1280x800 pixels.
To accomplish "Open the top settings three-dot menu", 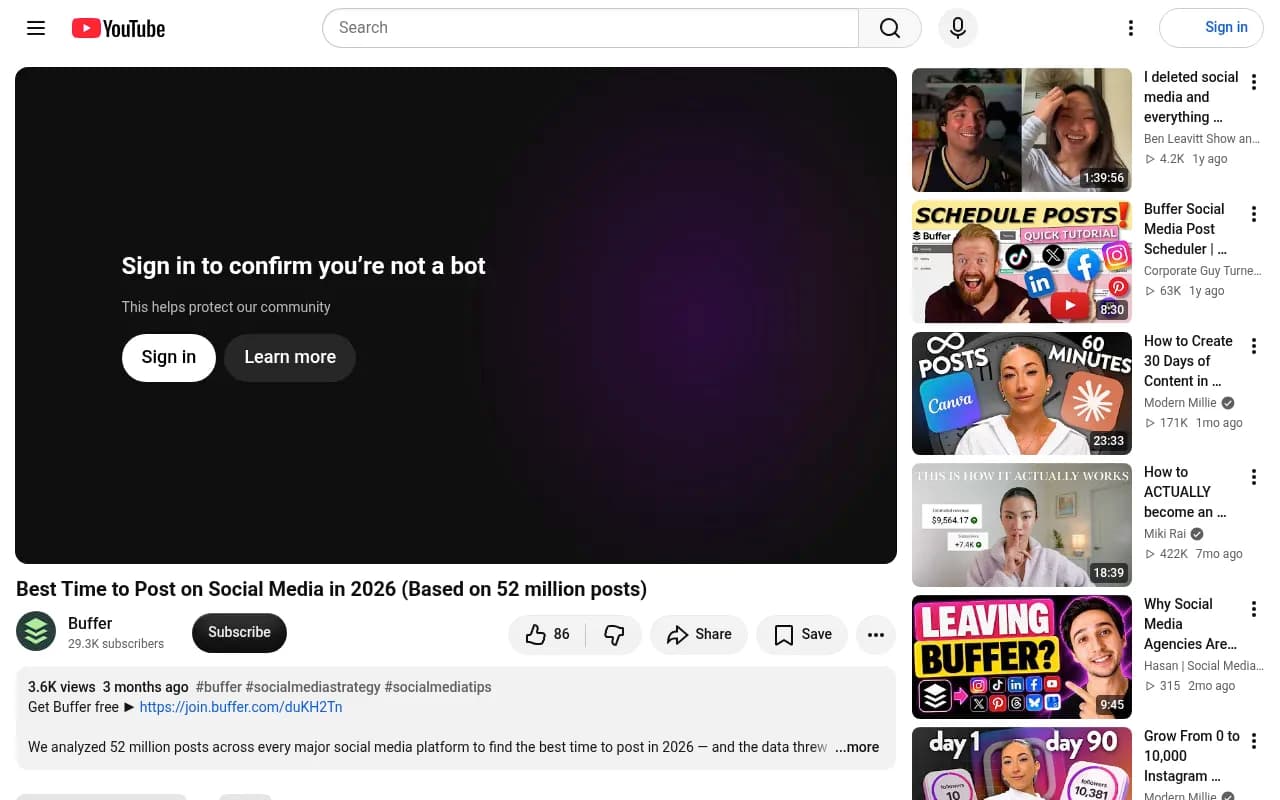I will coord(1131,28).
